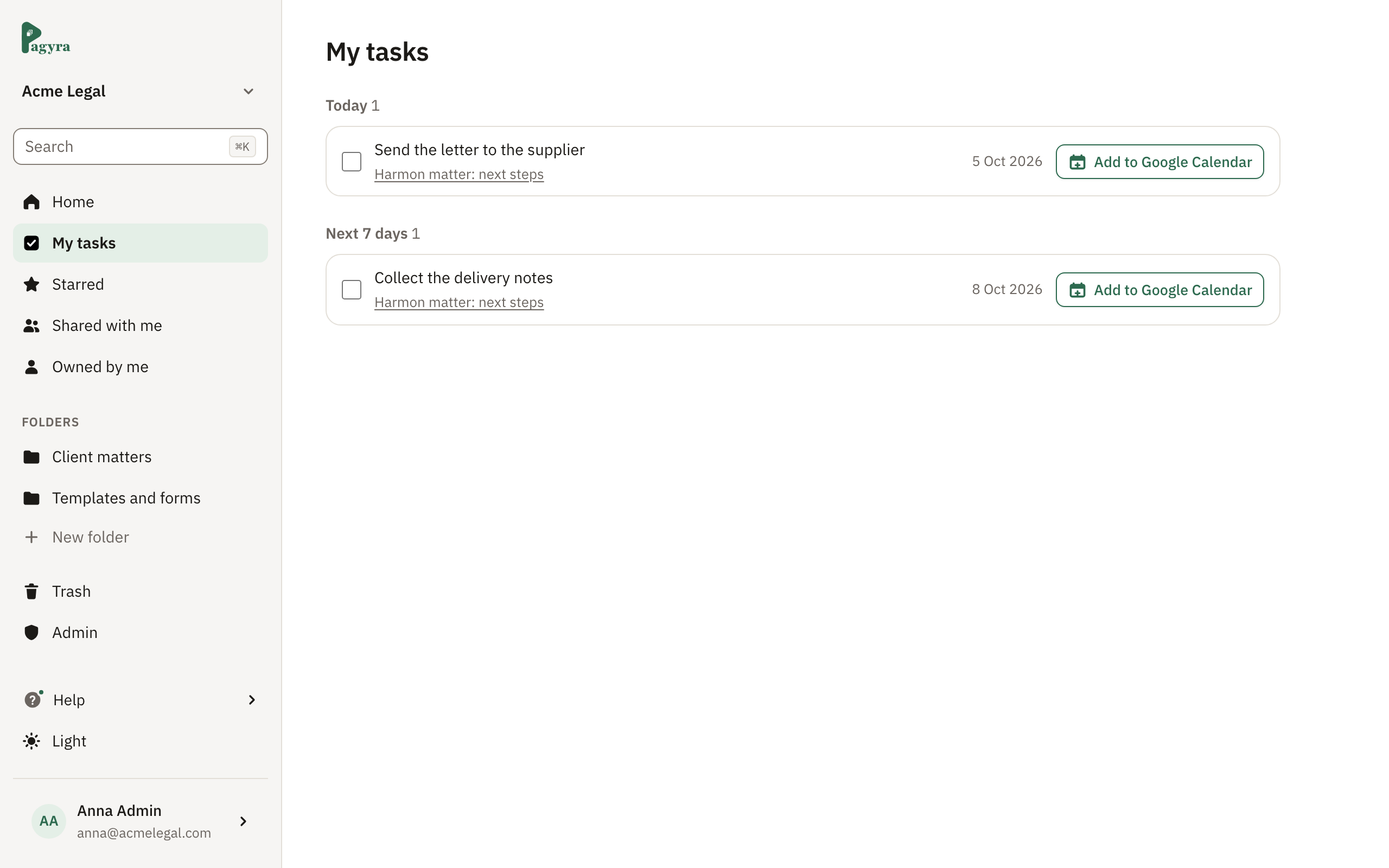Add the 8 Oct 2026 task to Google Calendar
Viewport: 1389px width, 868px height.
pyautogui.click(x=1159, y=290)
